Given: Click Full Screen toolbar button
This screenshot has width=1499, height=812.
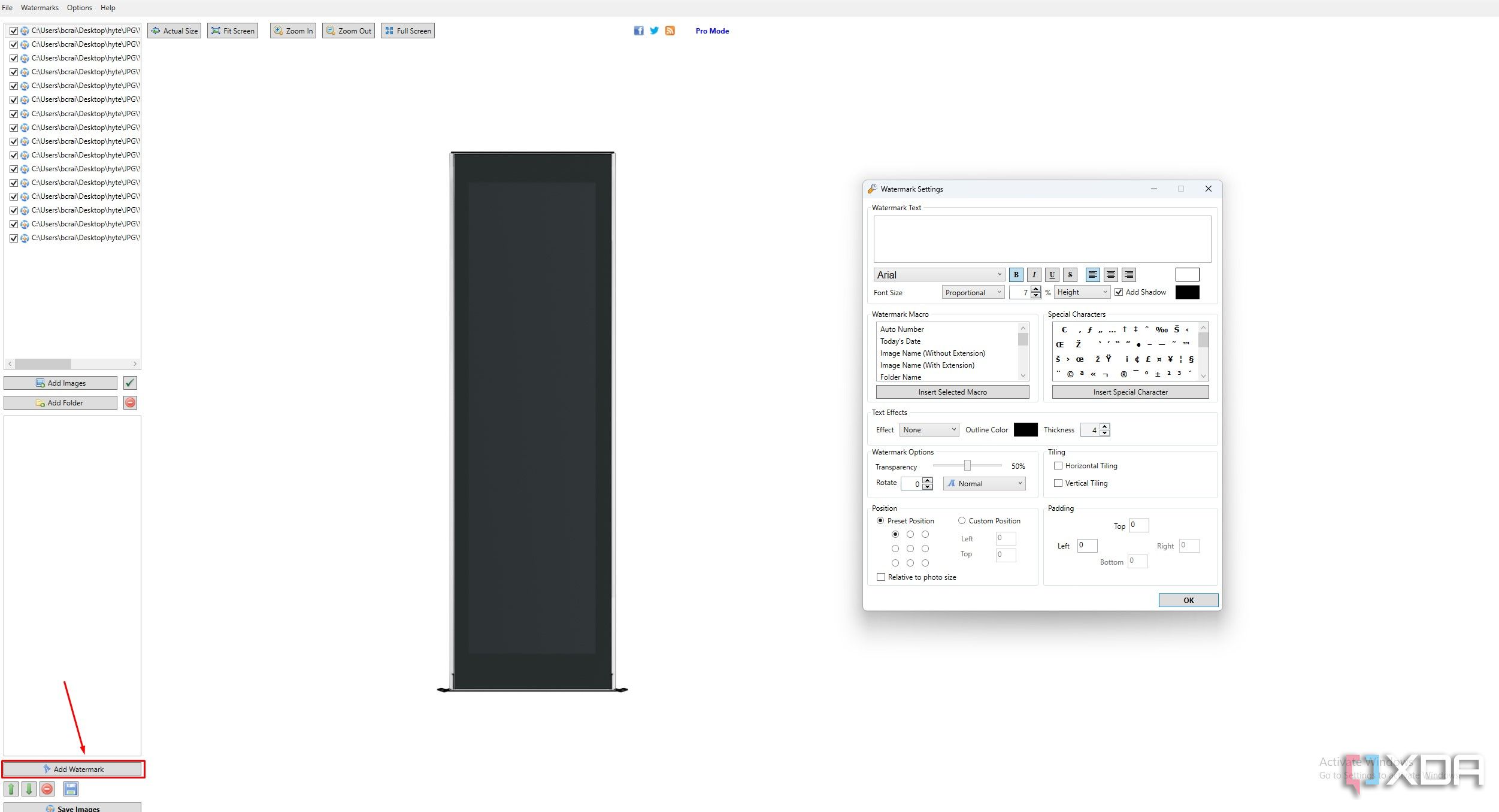Looking at the screenshot, I should coord(408,31).
